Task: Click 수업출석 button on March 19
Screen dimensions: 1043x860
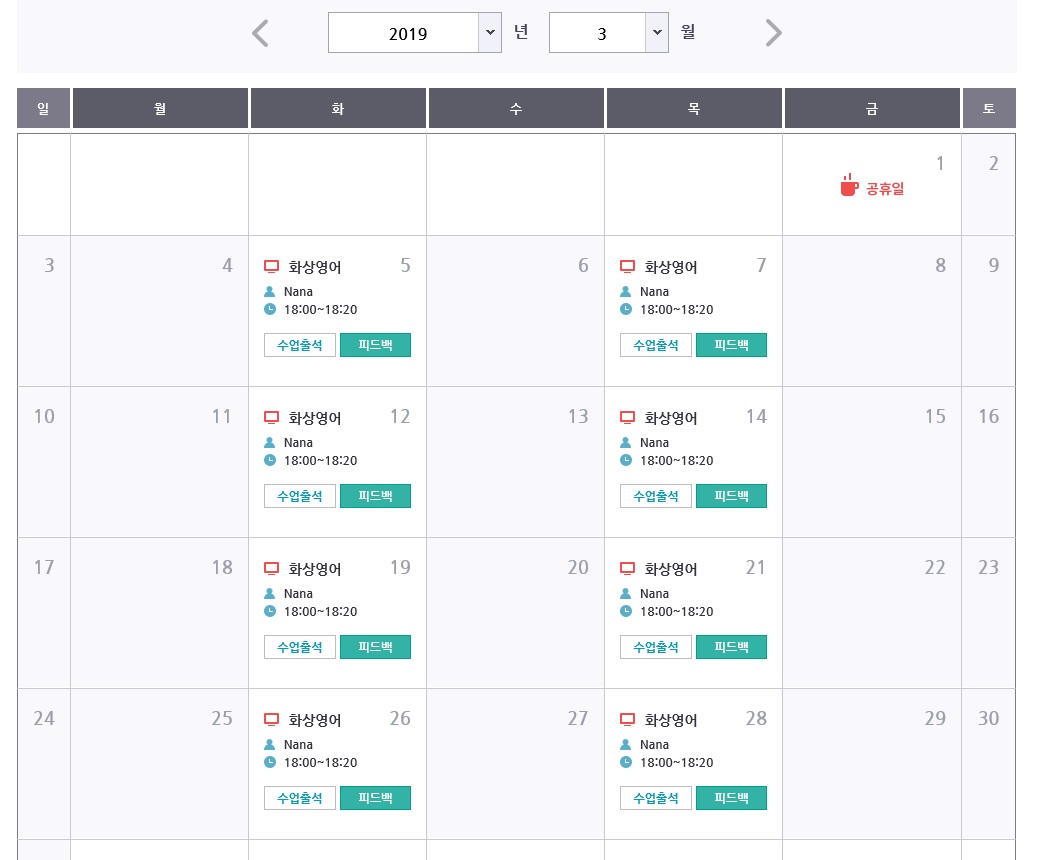Action: tap(300, 647)
